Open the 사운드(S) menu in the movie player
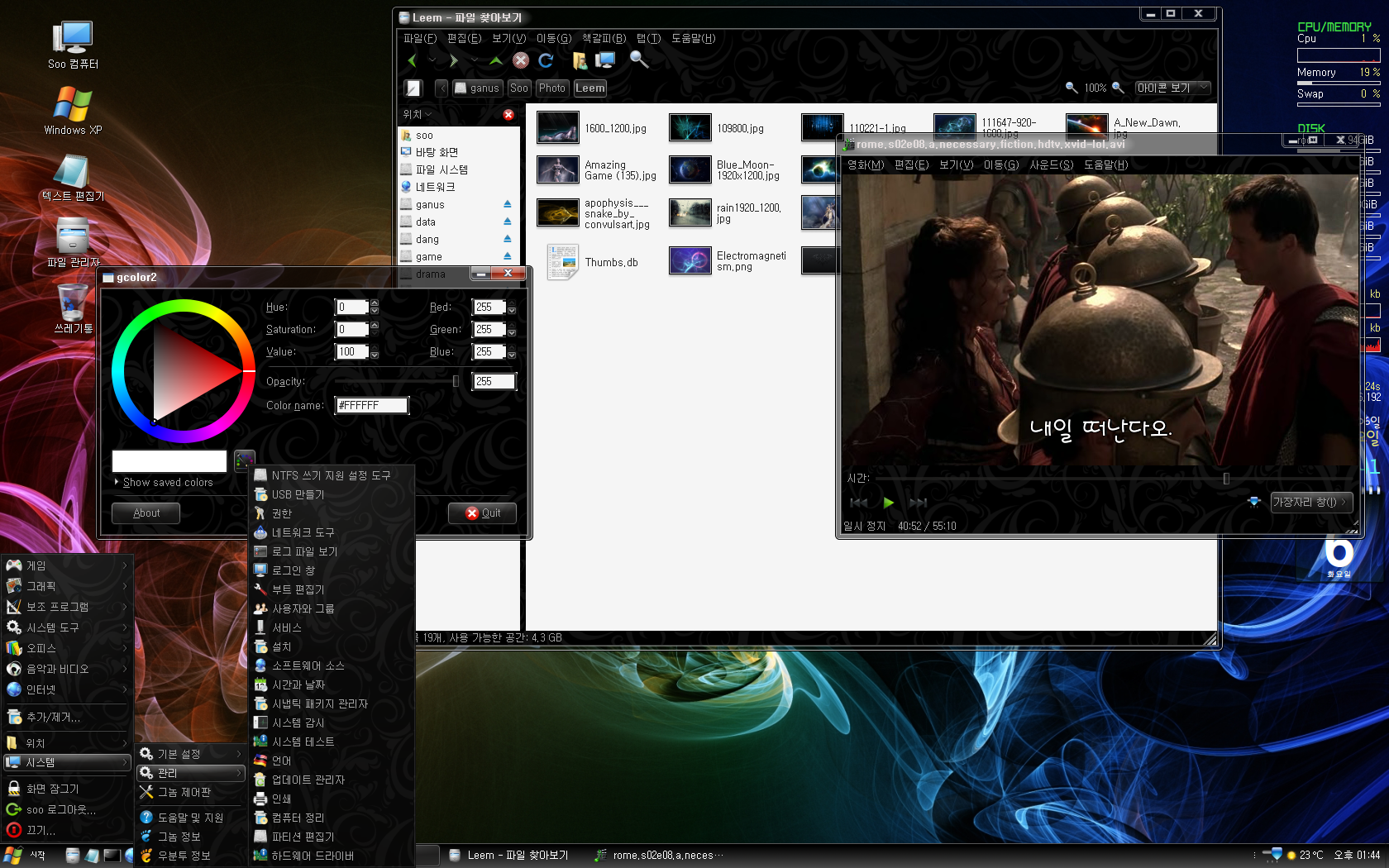Viewport: 1389px width, 868px height. 1051,165
